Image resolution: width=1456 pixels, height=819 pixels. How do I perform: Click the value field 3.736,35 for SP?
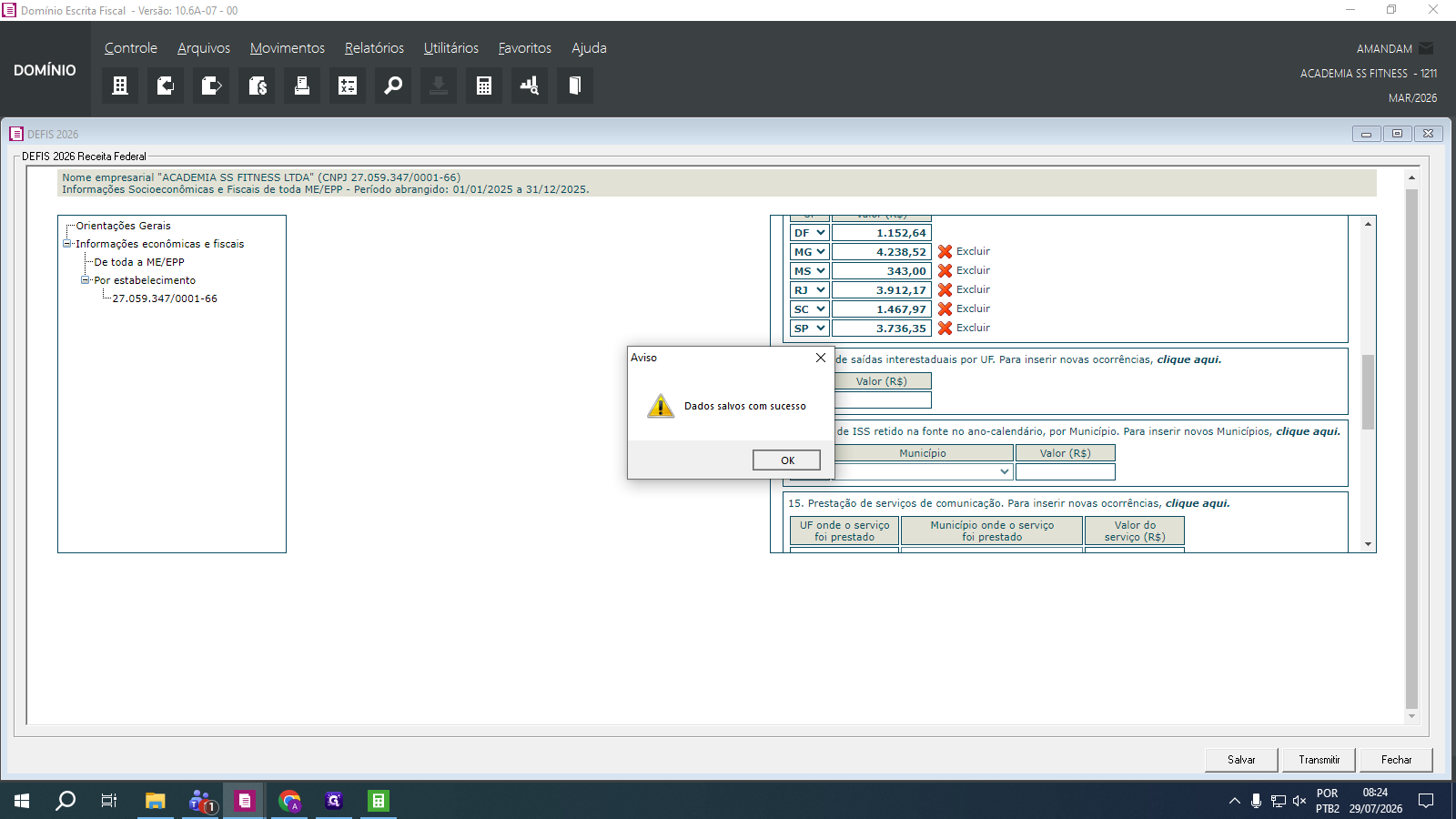click(x=882, y=329)
